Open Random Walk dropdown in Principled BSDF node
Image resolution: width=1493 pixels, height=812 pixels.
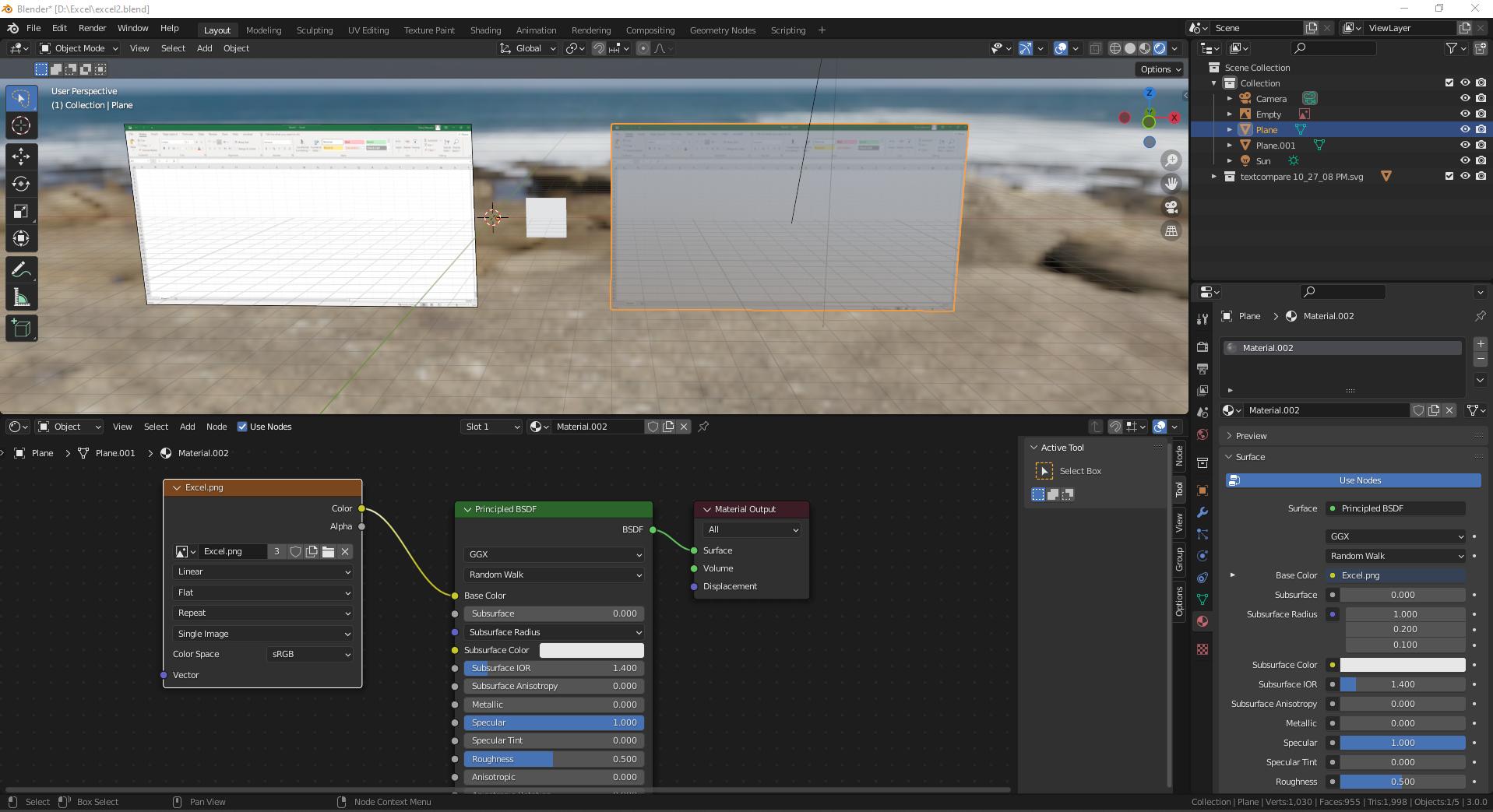[x=554, y=575]
